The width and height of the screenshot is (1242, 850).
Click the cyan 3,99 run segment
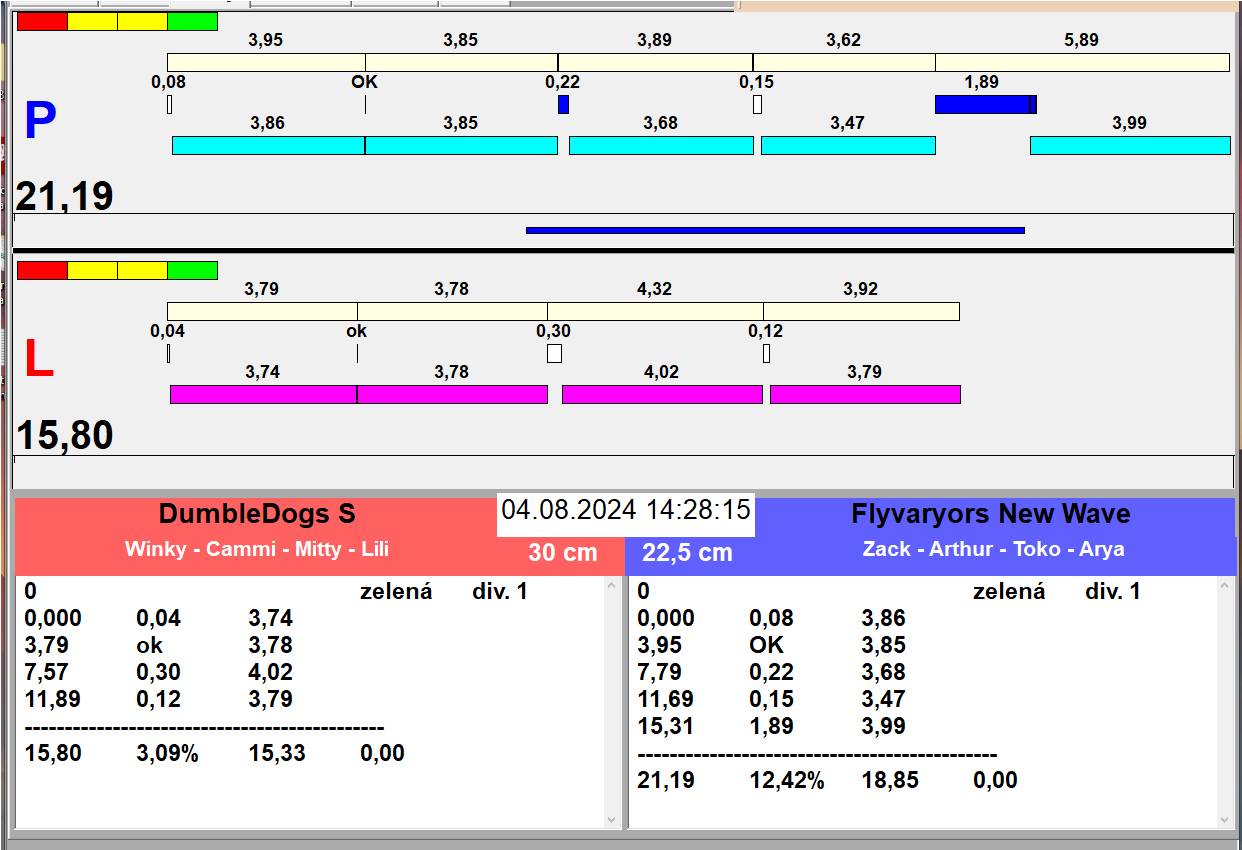tap(1129, 145)
